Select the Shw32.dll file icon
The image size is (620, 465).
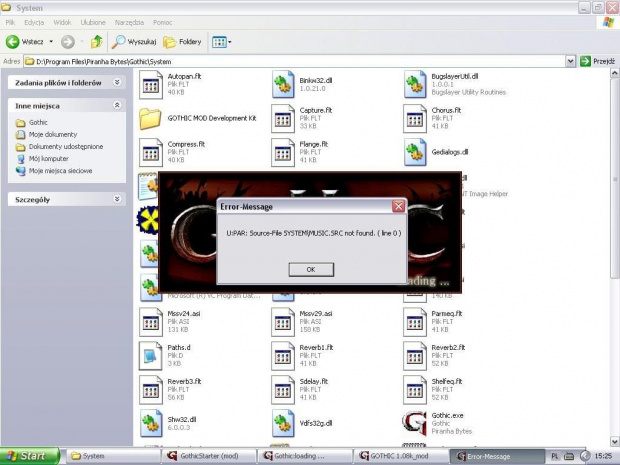(151, 423)
